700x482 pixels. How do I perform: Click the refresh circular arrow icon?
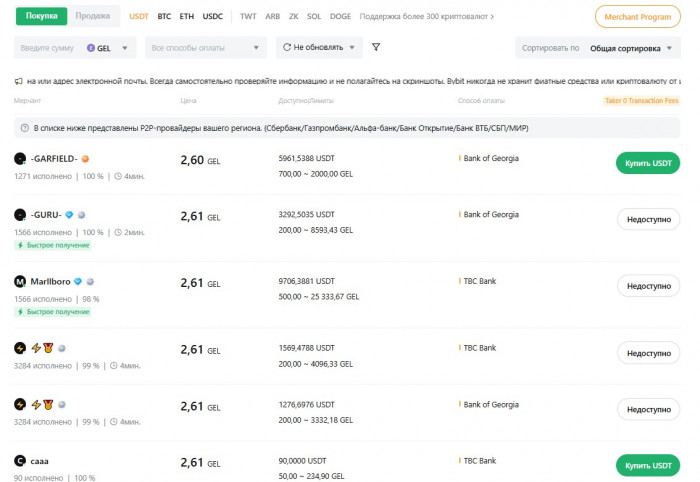(x=287, y=47)
